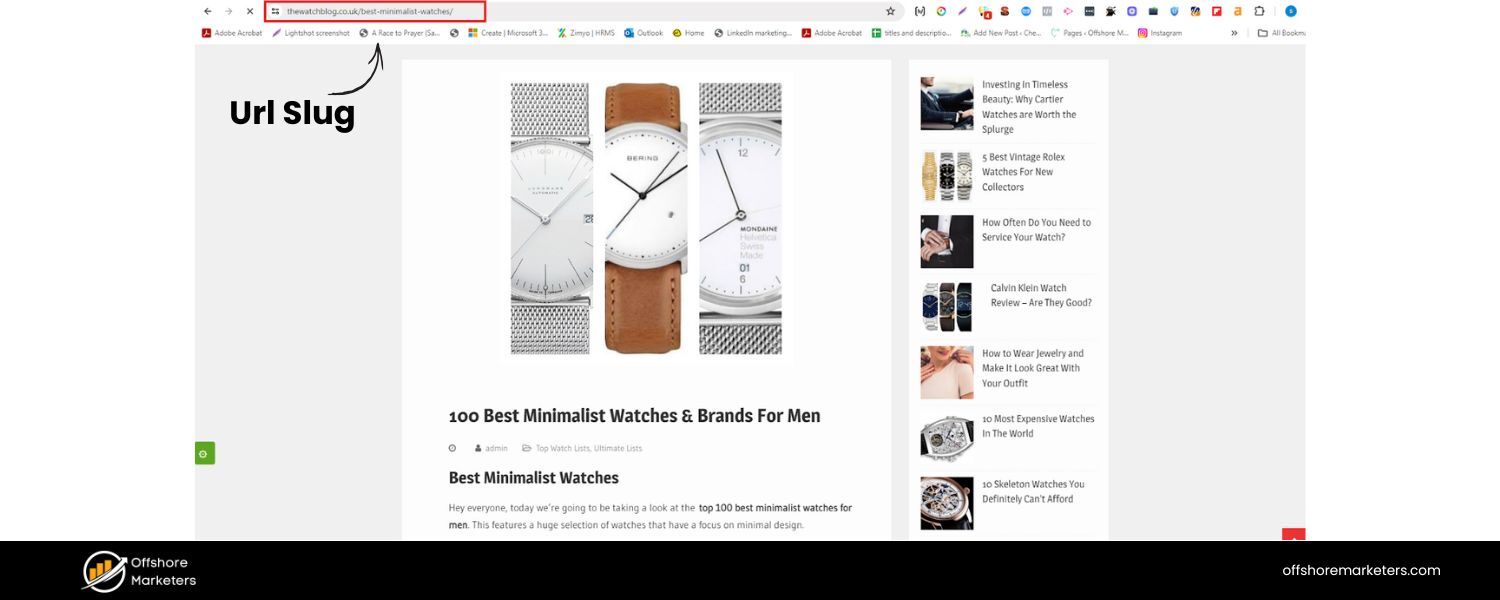The width and height of the screenshot is (1500, 600).
Task: Open the Lightshot screenshot bookmark
Action: point(311,33)
